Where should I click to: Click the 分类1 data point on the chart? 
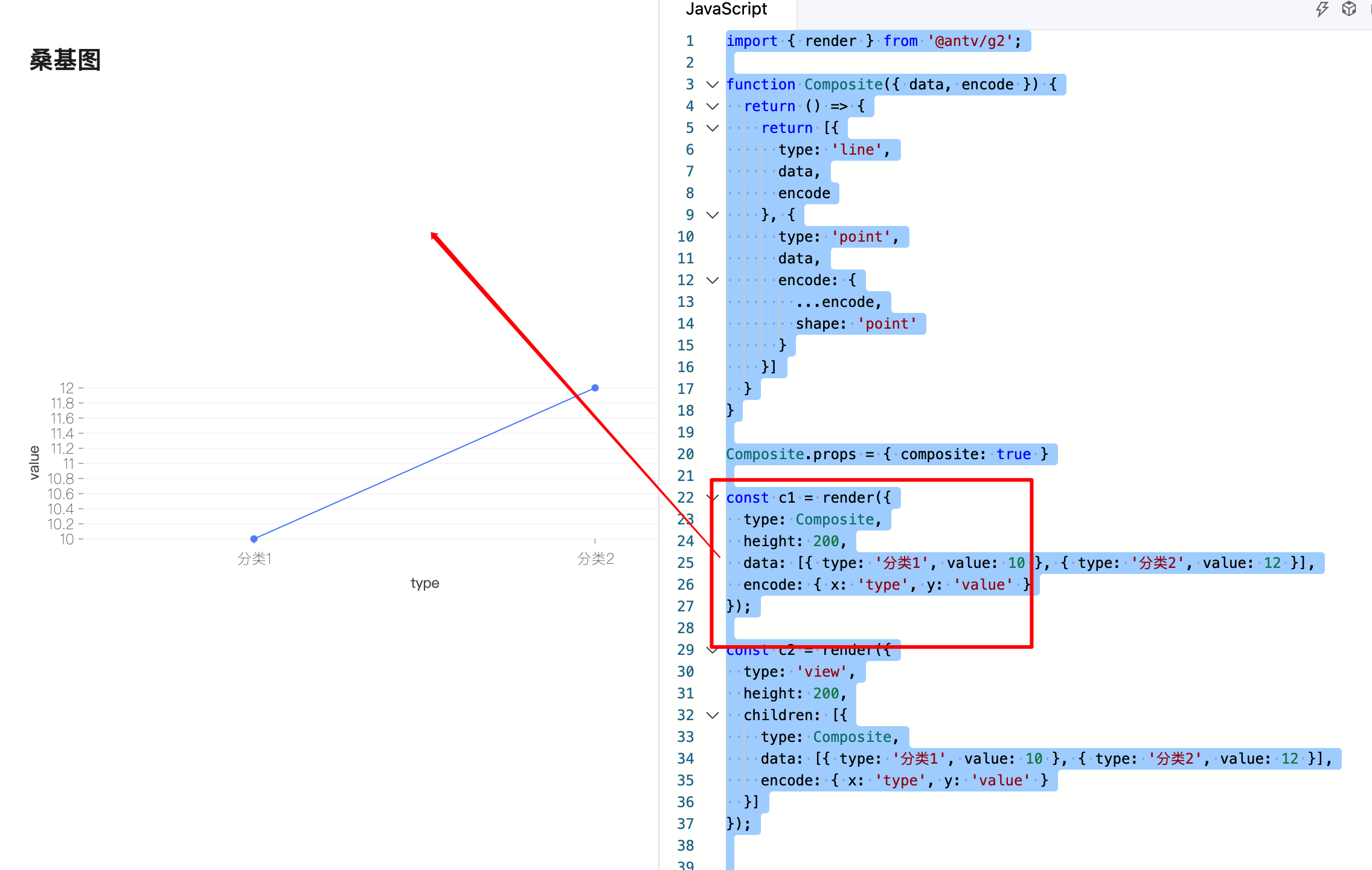(254, 539)
